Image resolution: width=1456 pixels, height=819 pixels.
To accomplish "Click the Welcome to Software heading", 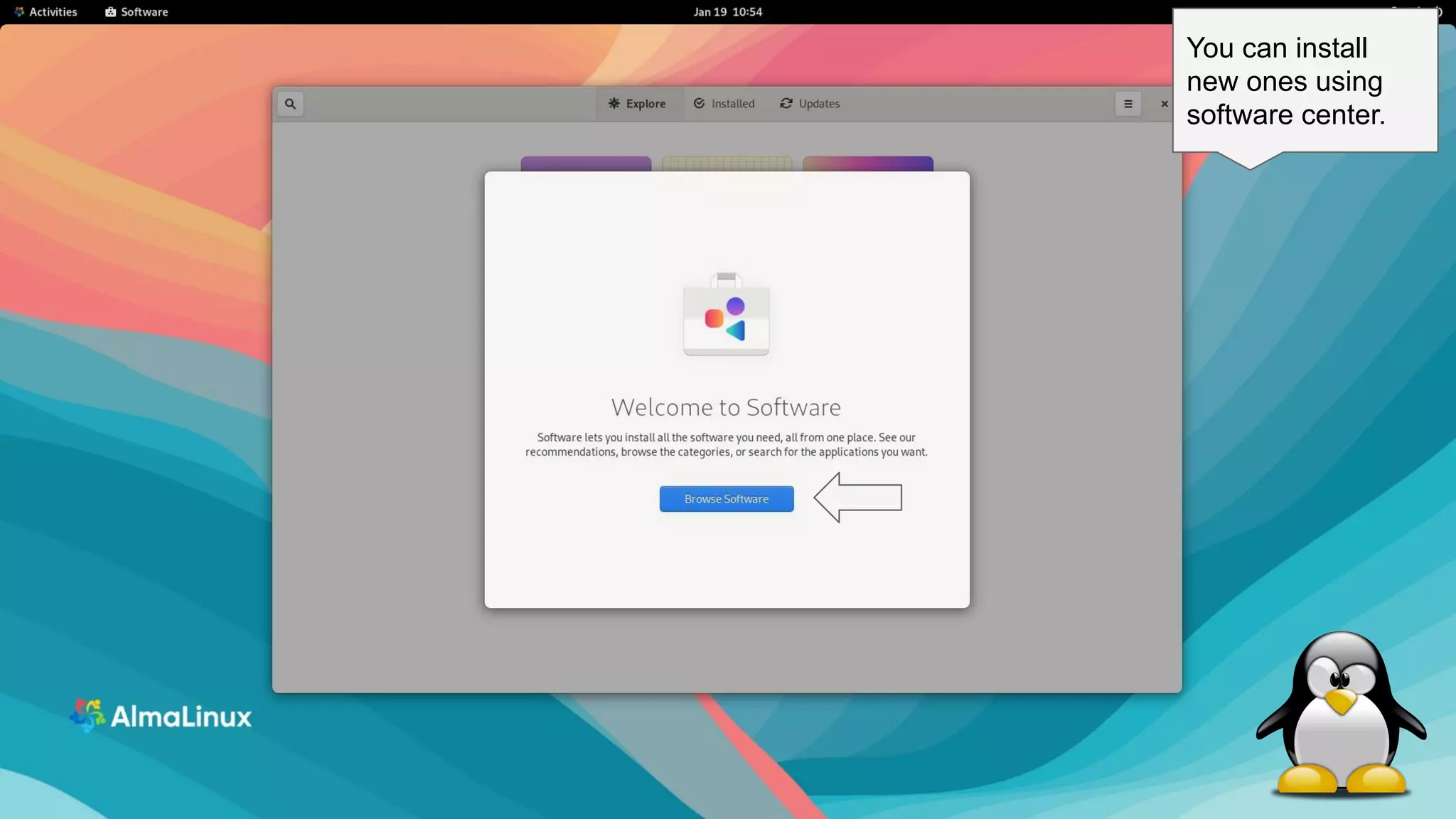I will pyautogui.click(x=726, y=407).
